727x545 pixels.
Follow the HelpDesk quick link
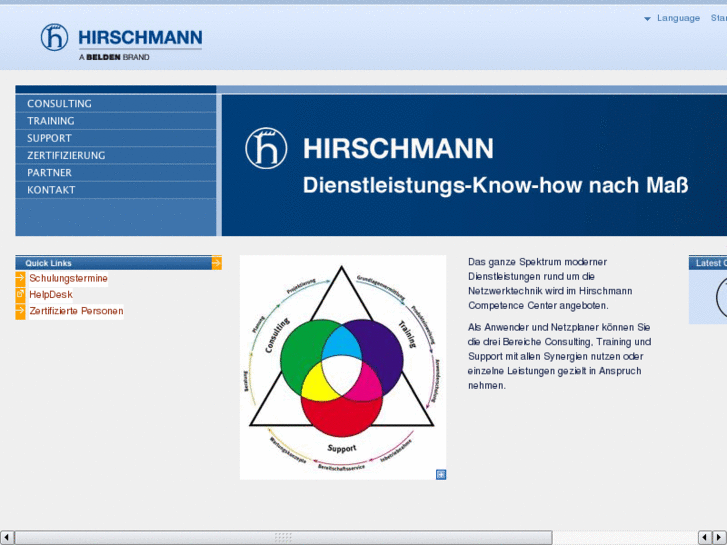tap(50, 295)
